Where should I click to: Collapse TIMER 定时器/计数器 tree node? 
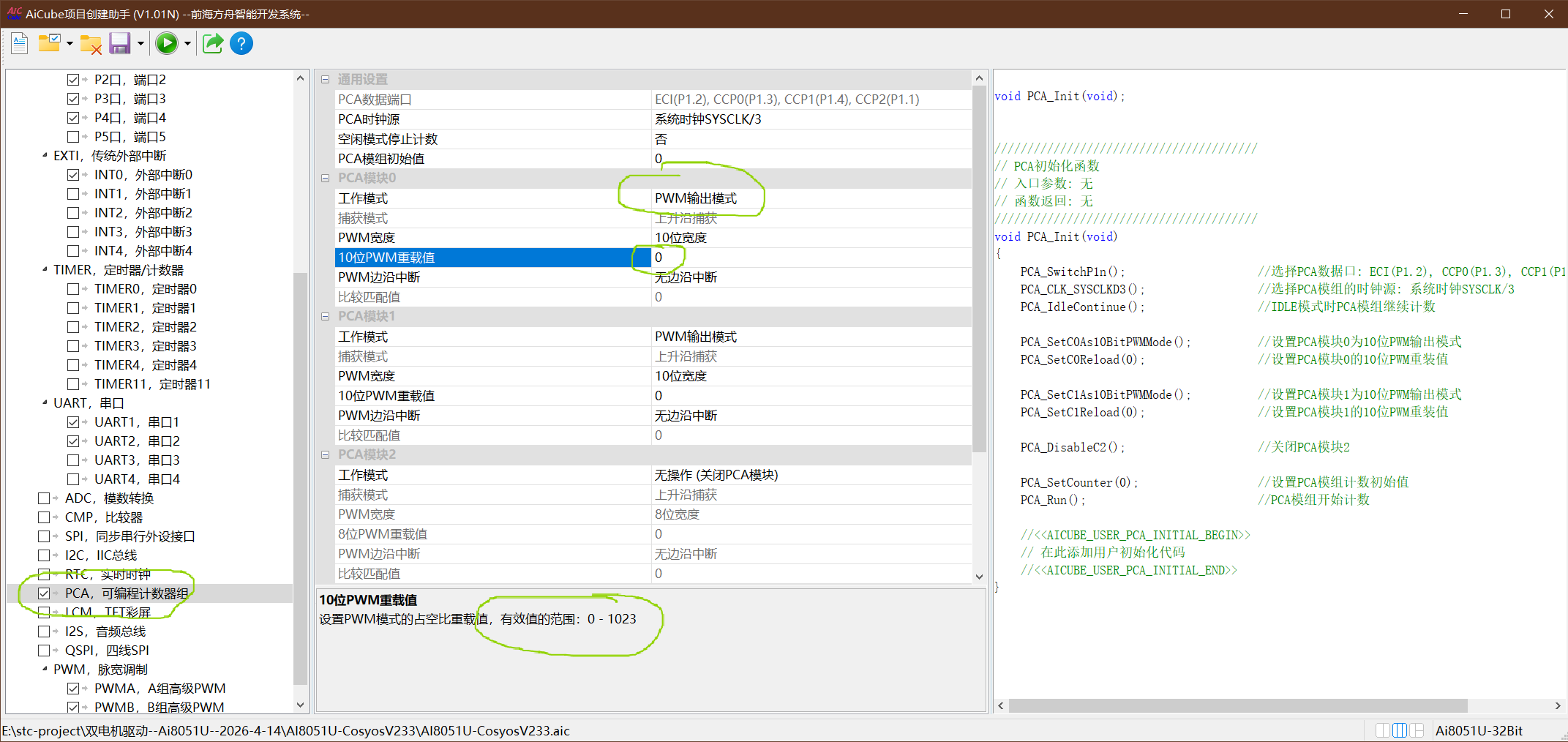pos(45,269)
